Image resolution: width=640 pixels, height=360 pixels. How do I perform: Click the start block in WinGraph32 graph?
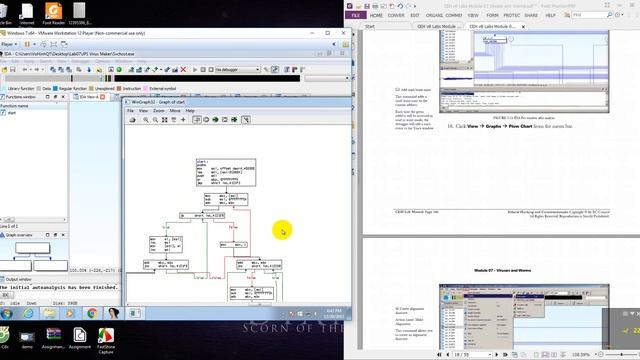coord(226,172)
